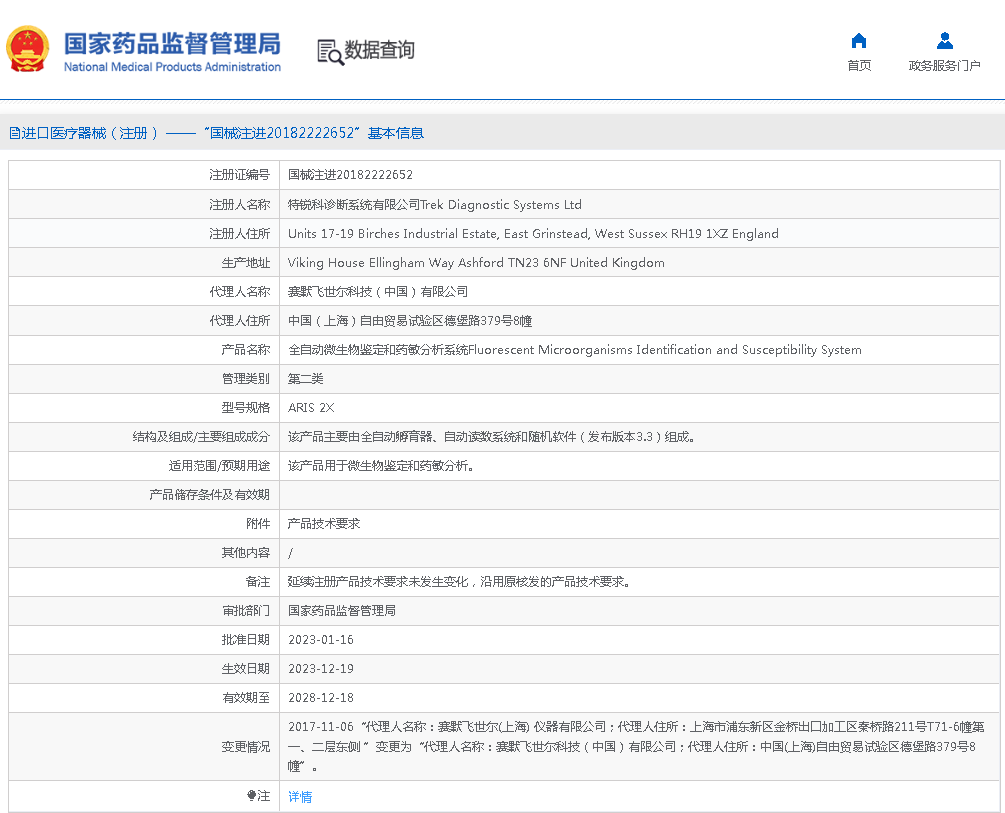This screenshot has width=1005, height=813.
Task: Select approving department 国家药品监督管理局 value
Action: coord(342,610)
